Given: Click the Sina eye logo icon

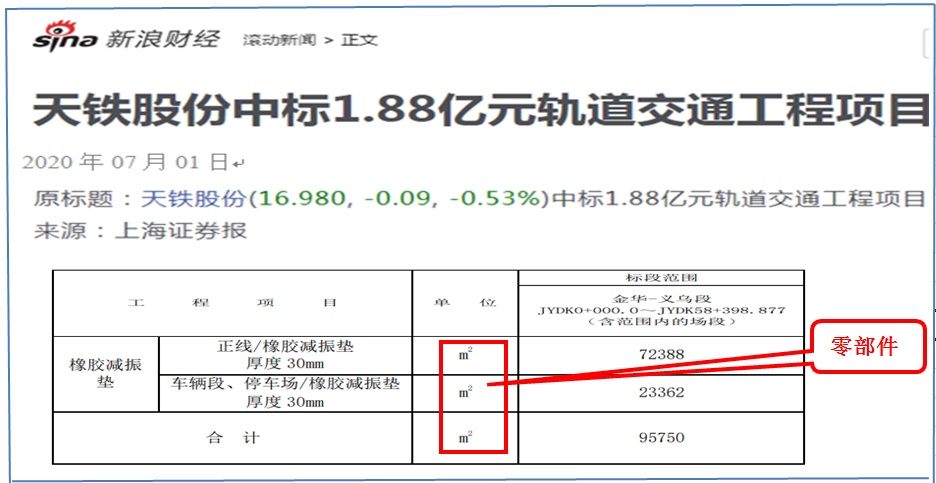Looking at the screenshot, I should coord(65,36).
